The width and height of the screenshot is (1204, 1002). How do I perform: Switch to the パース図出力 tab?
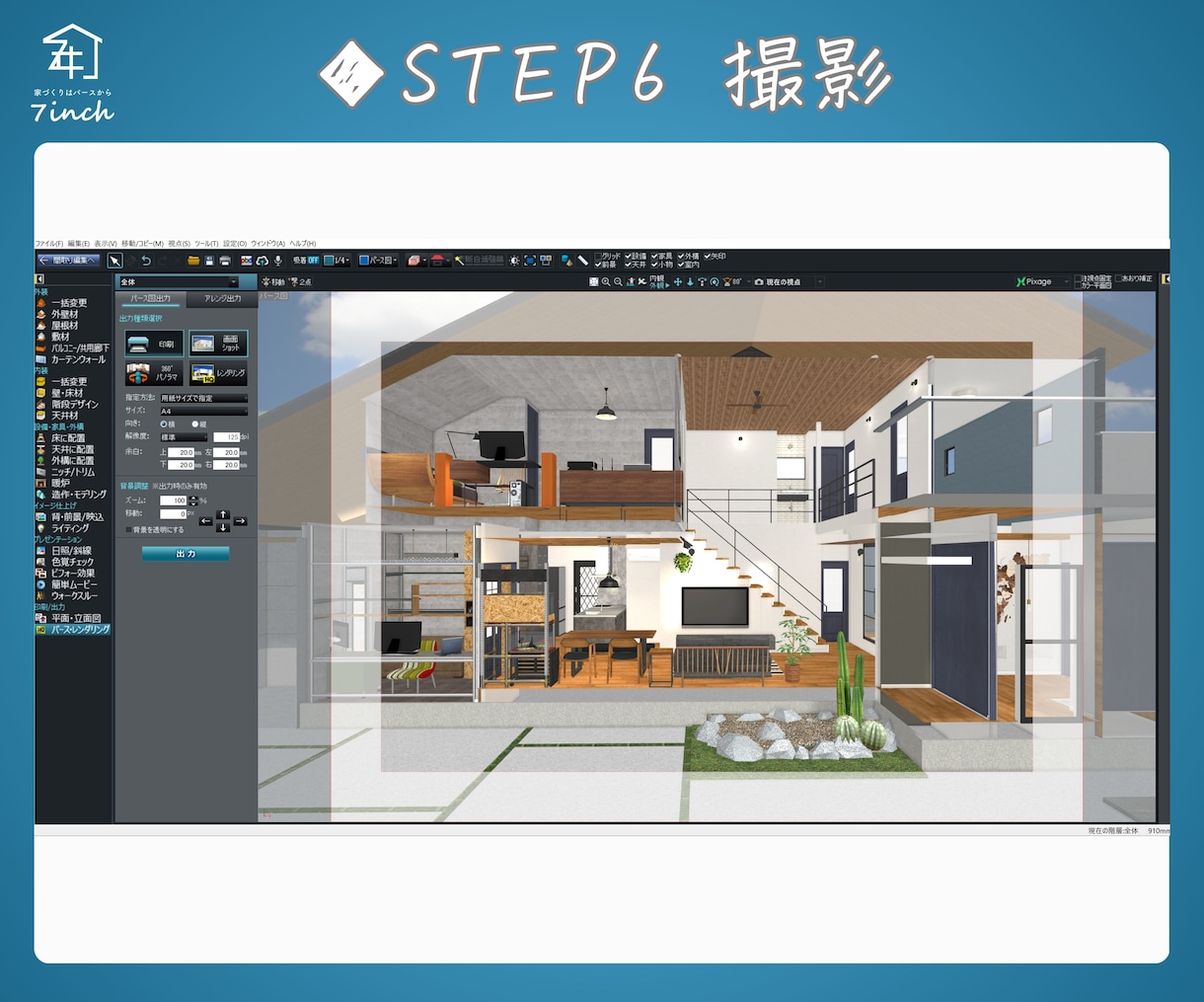[x=150, y=298]
